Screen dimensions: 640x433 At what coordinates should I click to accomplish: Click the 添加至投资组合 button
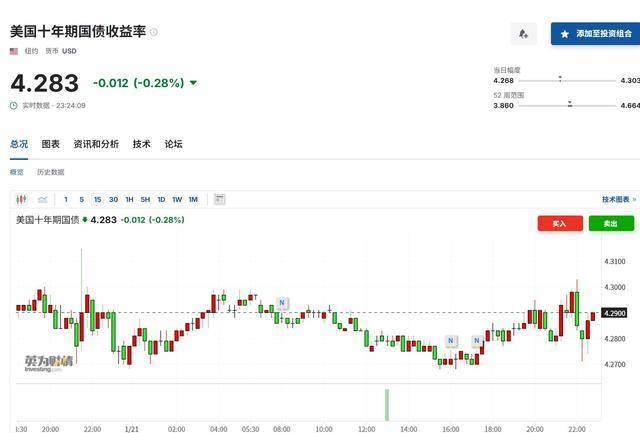coord(596,33)
